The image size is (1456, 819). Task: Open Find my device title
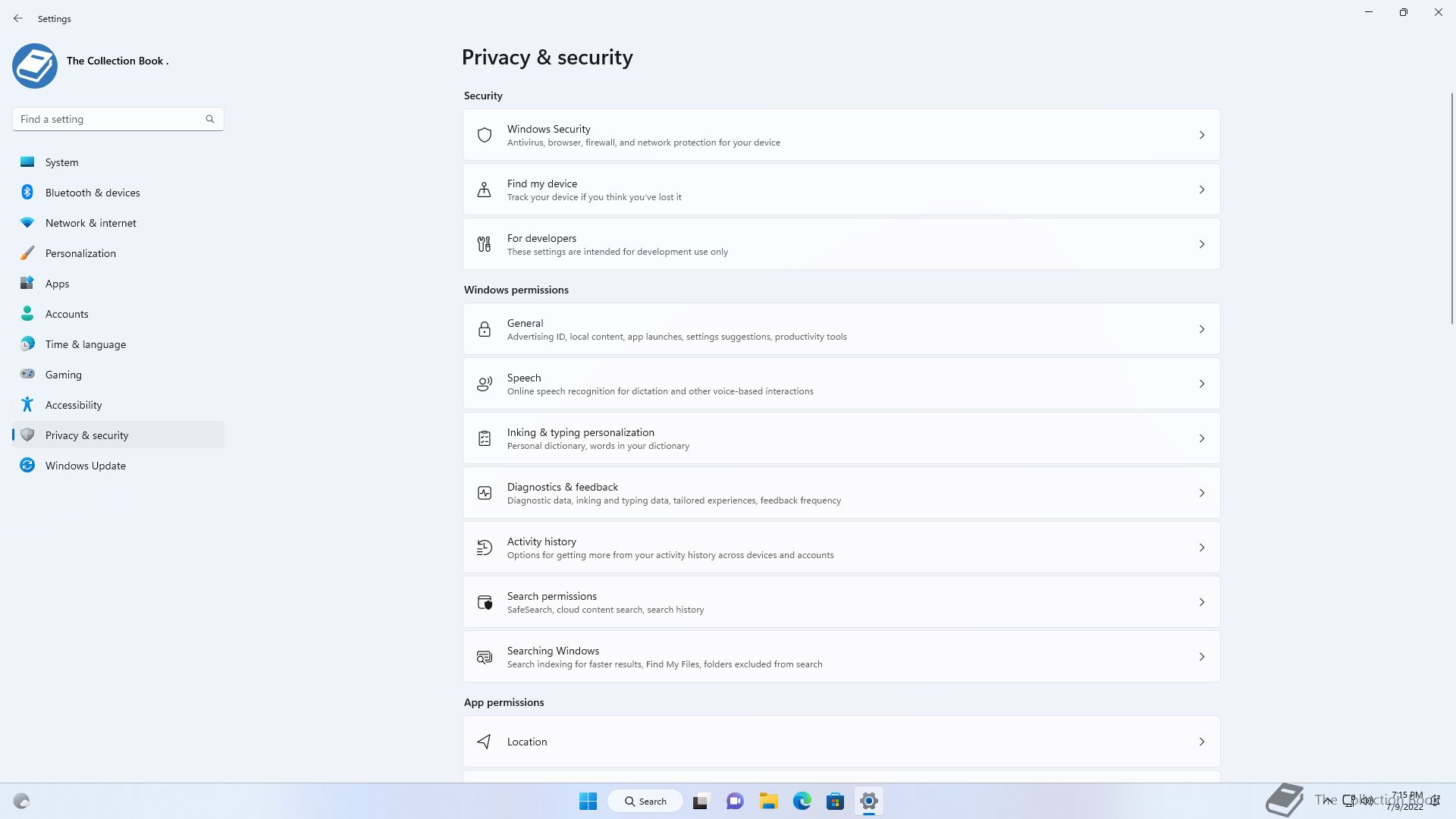click(542, 184)
